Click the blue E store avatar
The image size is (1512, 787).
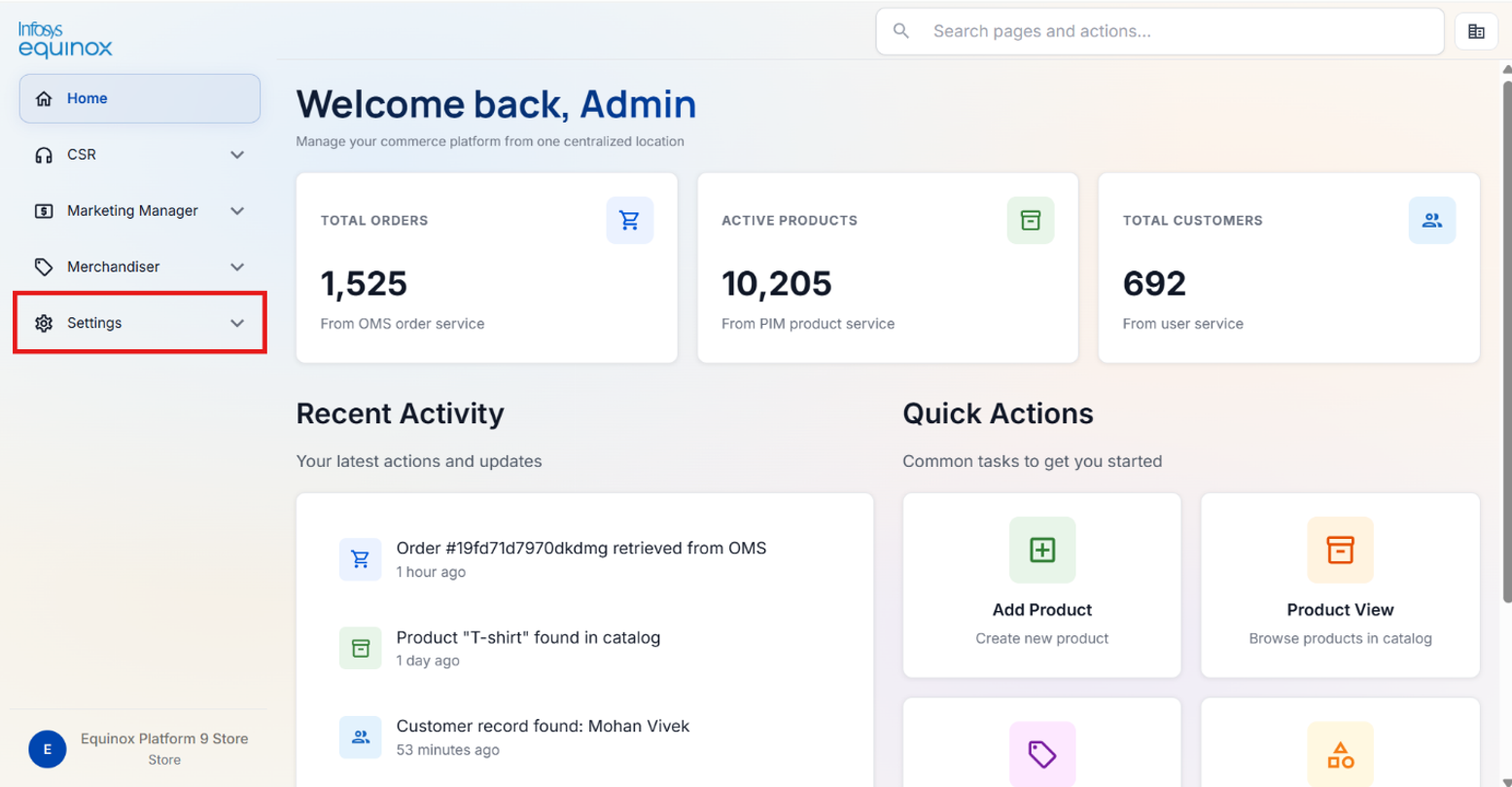(x=48, y=749)
